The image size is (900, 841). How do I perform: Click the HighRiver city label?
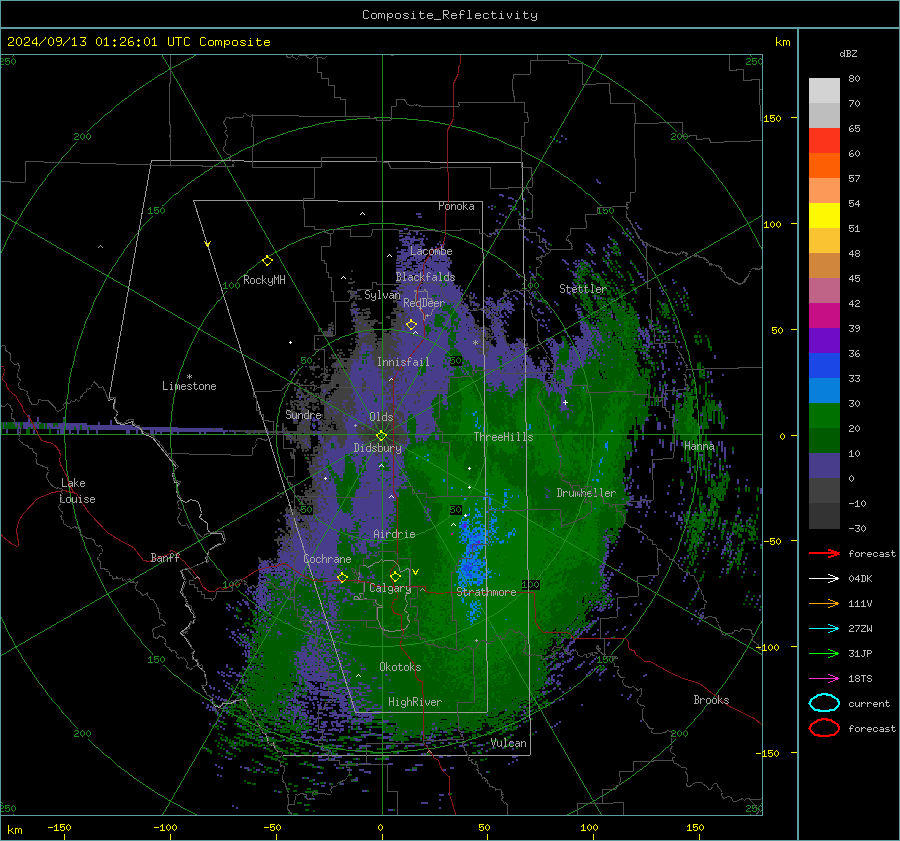[x=415, y=702]
